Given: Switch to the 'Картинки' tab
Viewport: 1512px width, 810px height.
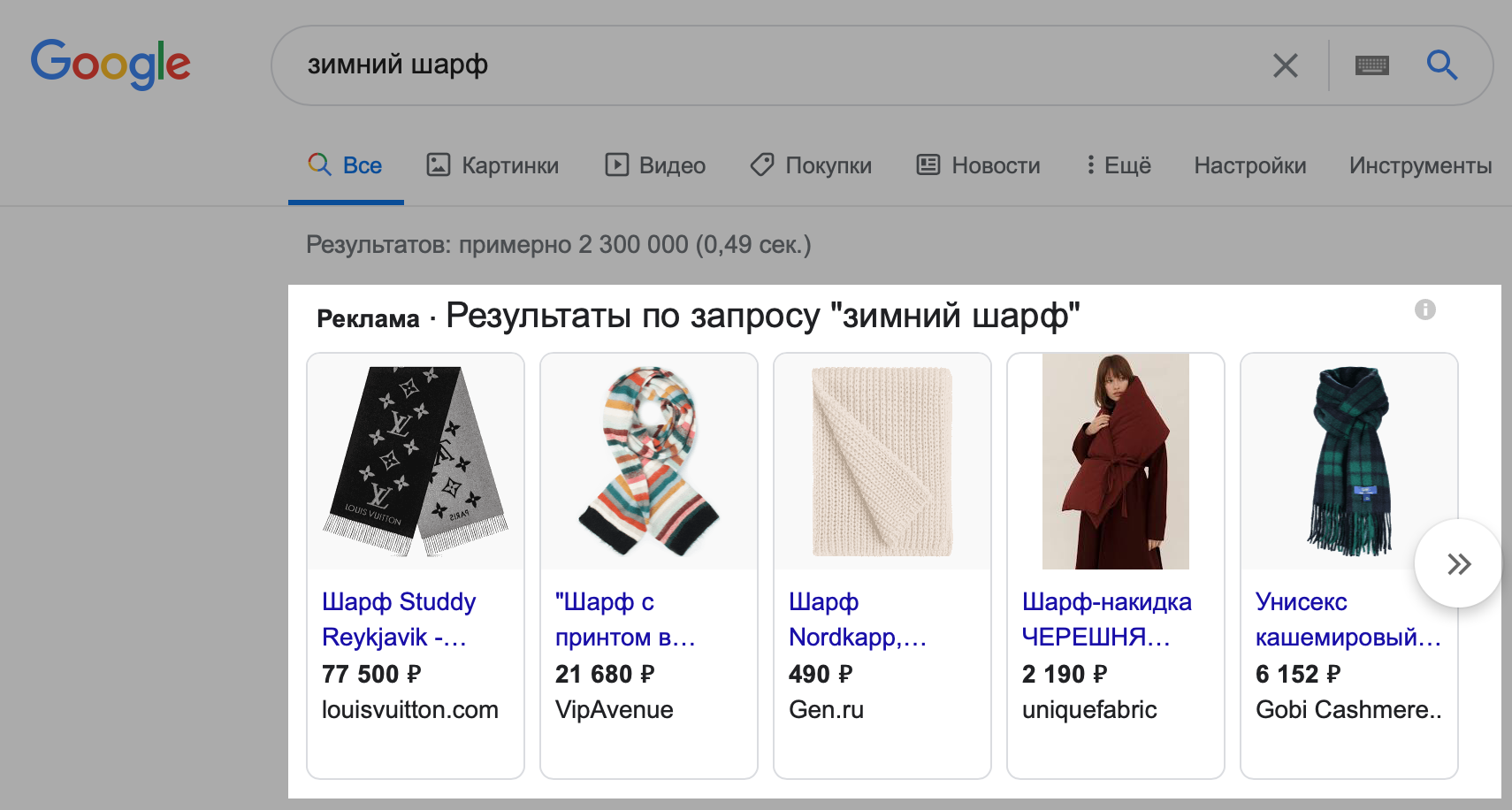Looking at the screenshot, I should point(493,165).
